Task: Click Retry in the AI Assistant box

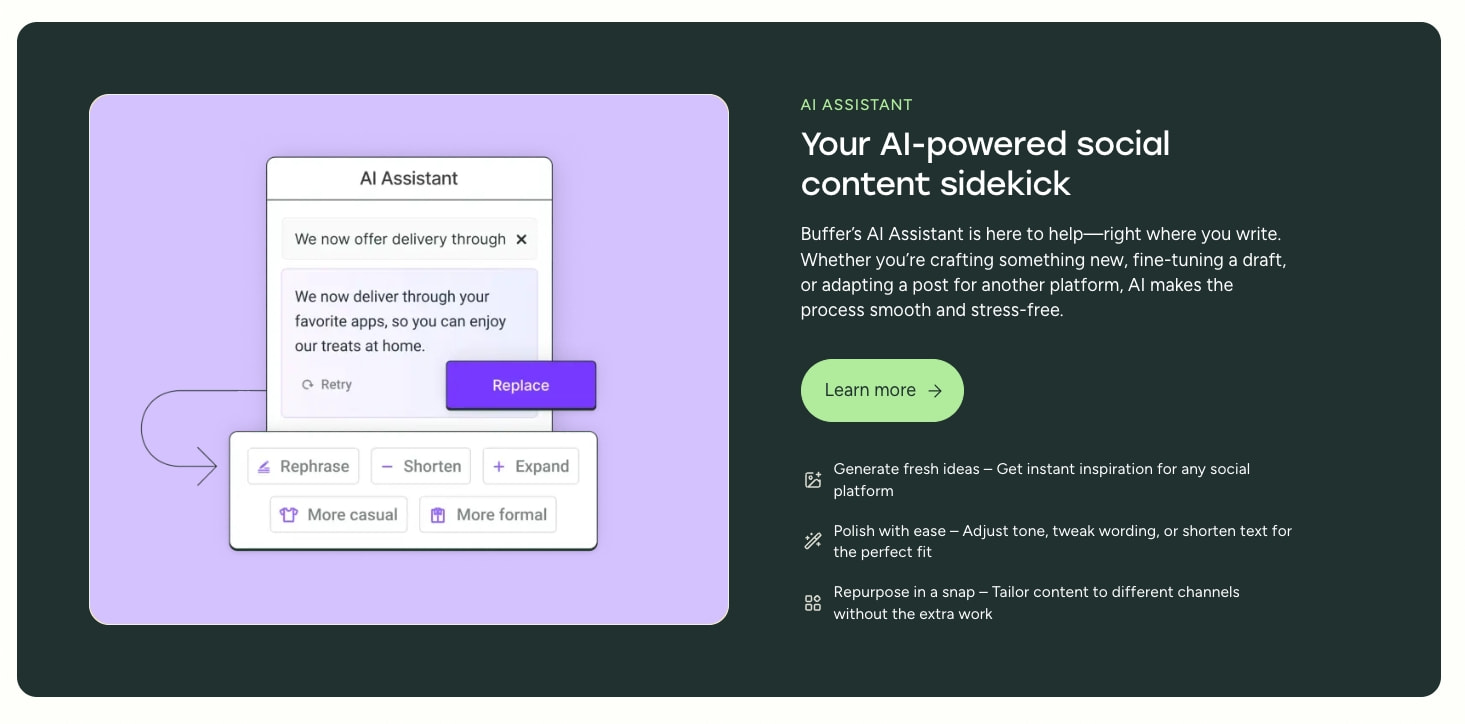Action: point(327,385)
